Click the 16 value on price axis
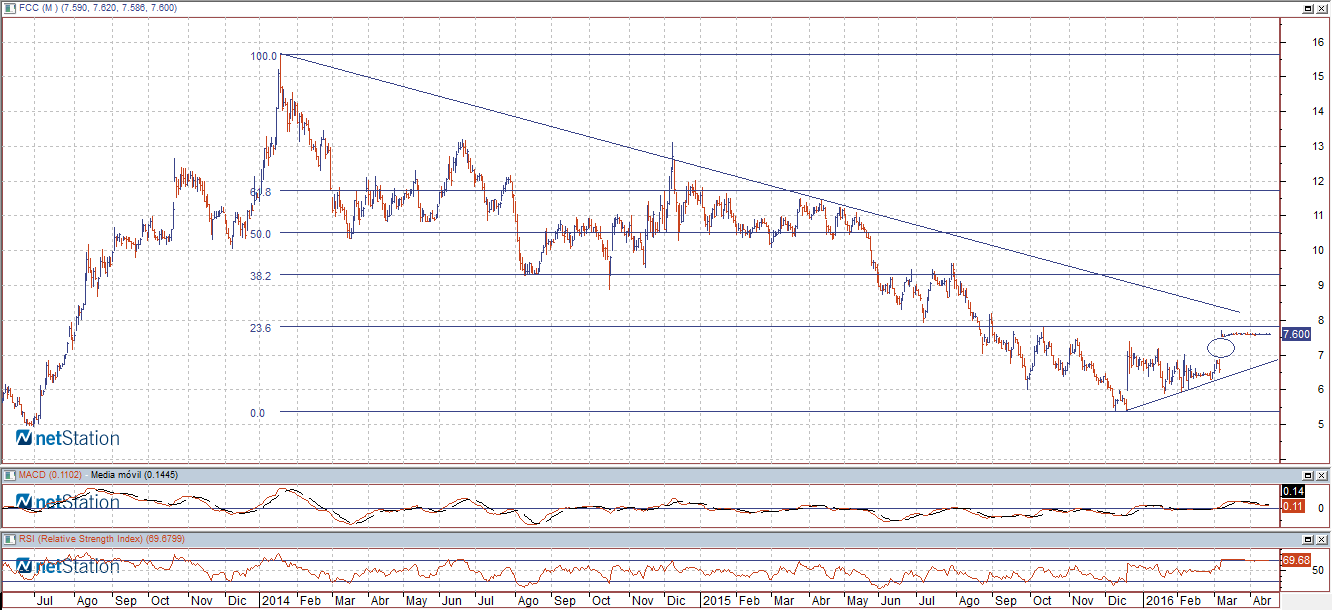This screenshot has width=1332, height=610. pos(1320,42)
